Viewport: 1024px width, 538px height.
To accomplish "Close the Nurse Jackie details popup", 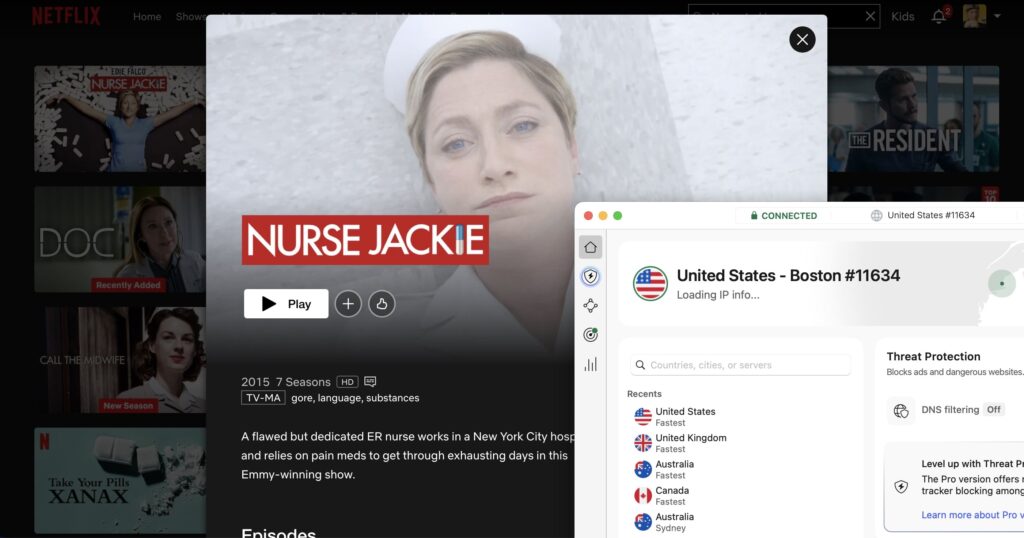I will coord(802,39).
